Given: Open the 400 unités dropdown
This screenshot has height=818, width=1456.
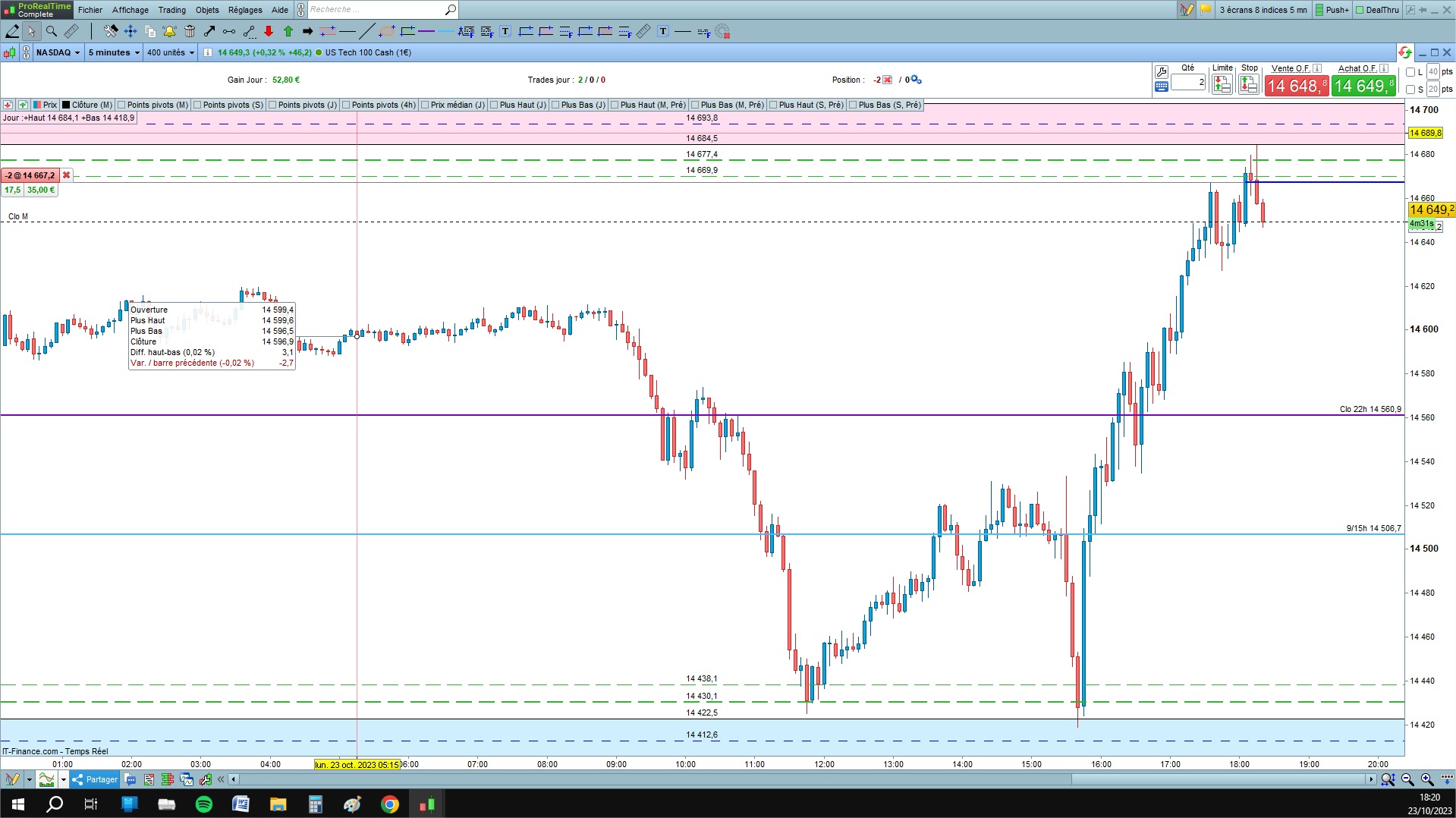Looking at the screenshot, I should pos(171,52).
